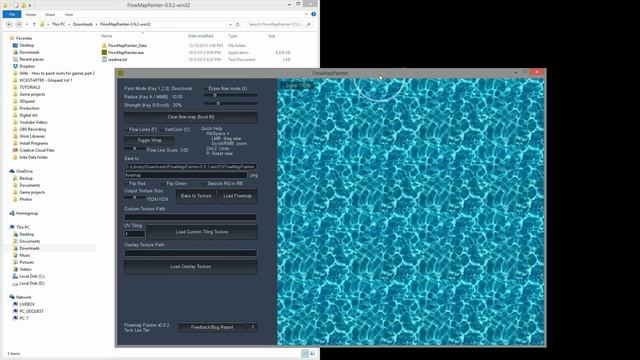Viewport: 640px width, 360px height.
Task: Open recent locations dropdown in Explorer
Action: 27,24
